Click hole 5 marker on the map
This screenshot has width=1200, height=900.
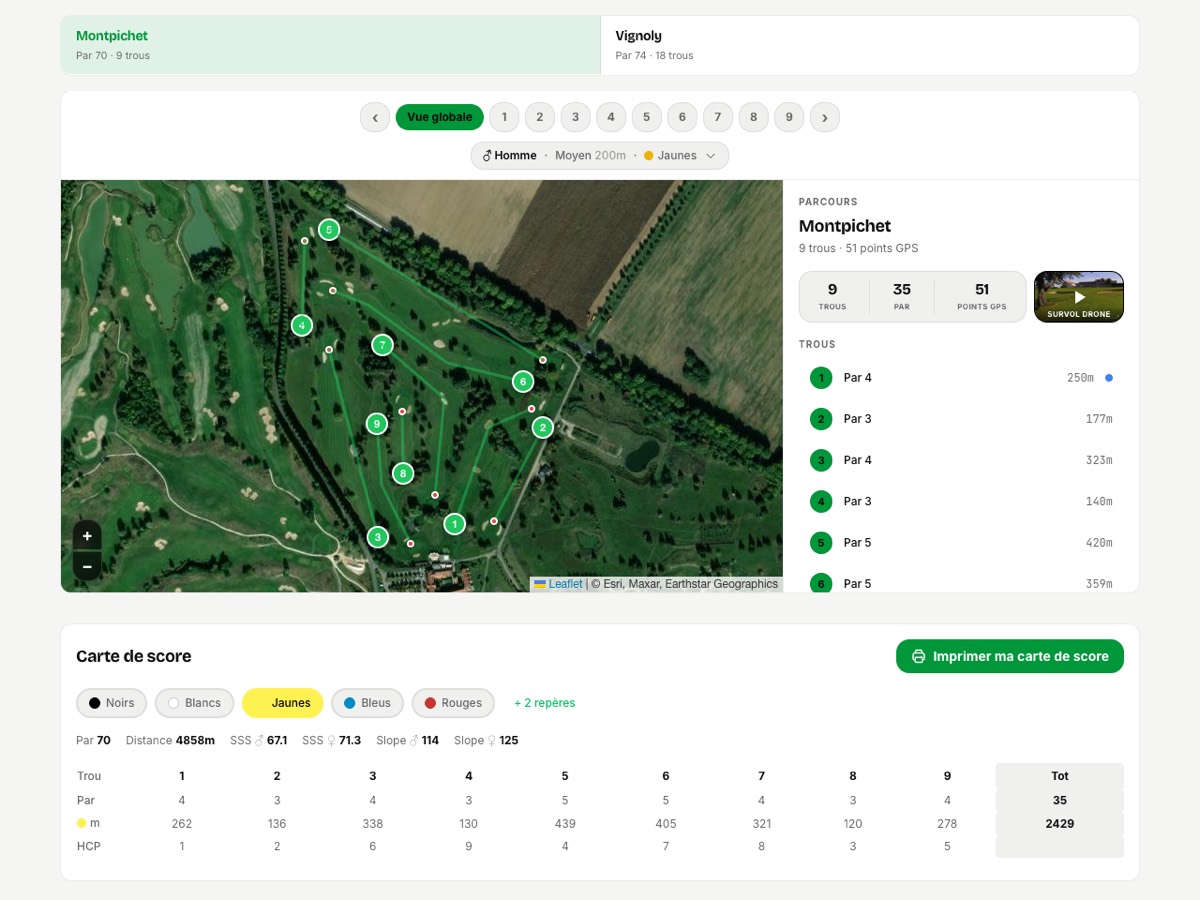[329, 230]
